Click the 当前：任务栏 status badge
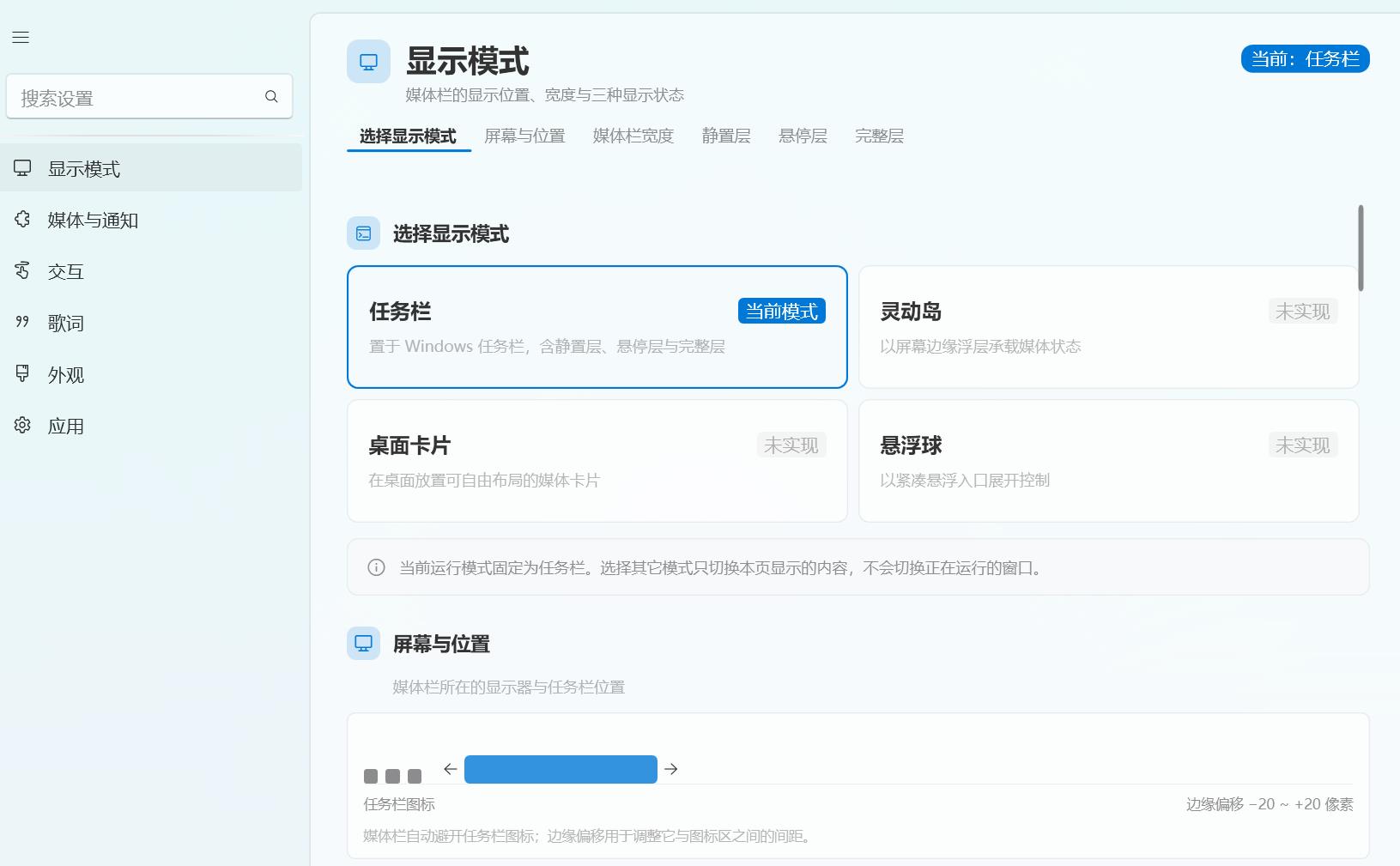Screen dimensions: 1400x866 tap(1305, 58)
